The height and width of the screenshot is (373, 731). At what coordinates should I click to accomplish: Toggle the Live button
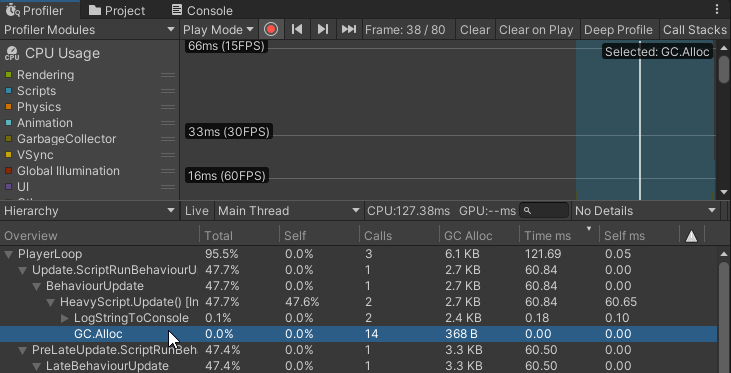coord(197,211)
